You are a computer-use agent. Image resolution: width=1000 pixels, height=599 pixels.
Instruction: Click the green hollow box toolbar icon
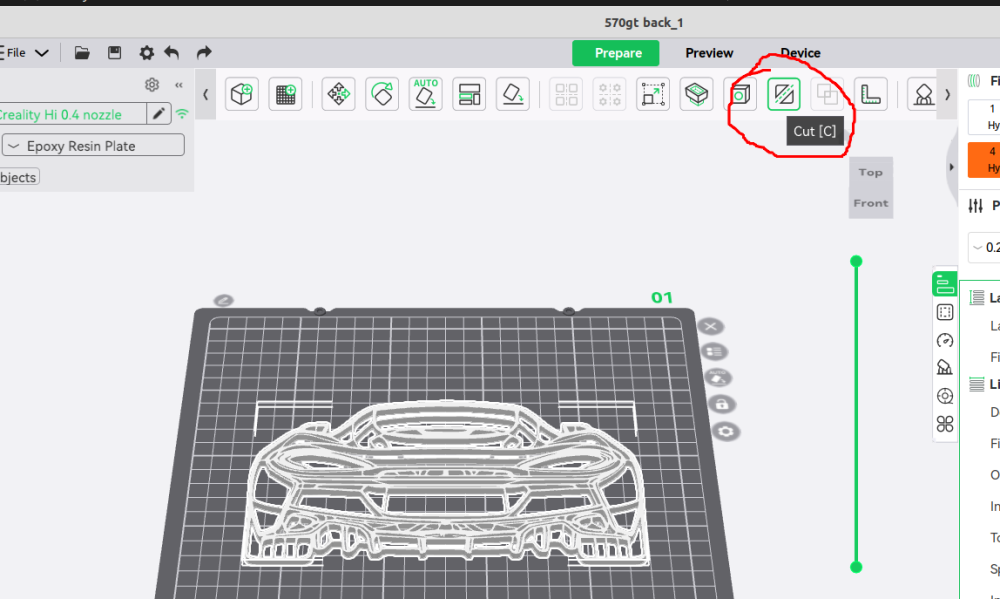point(696,94)
